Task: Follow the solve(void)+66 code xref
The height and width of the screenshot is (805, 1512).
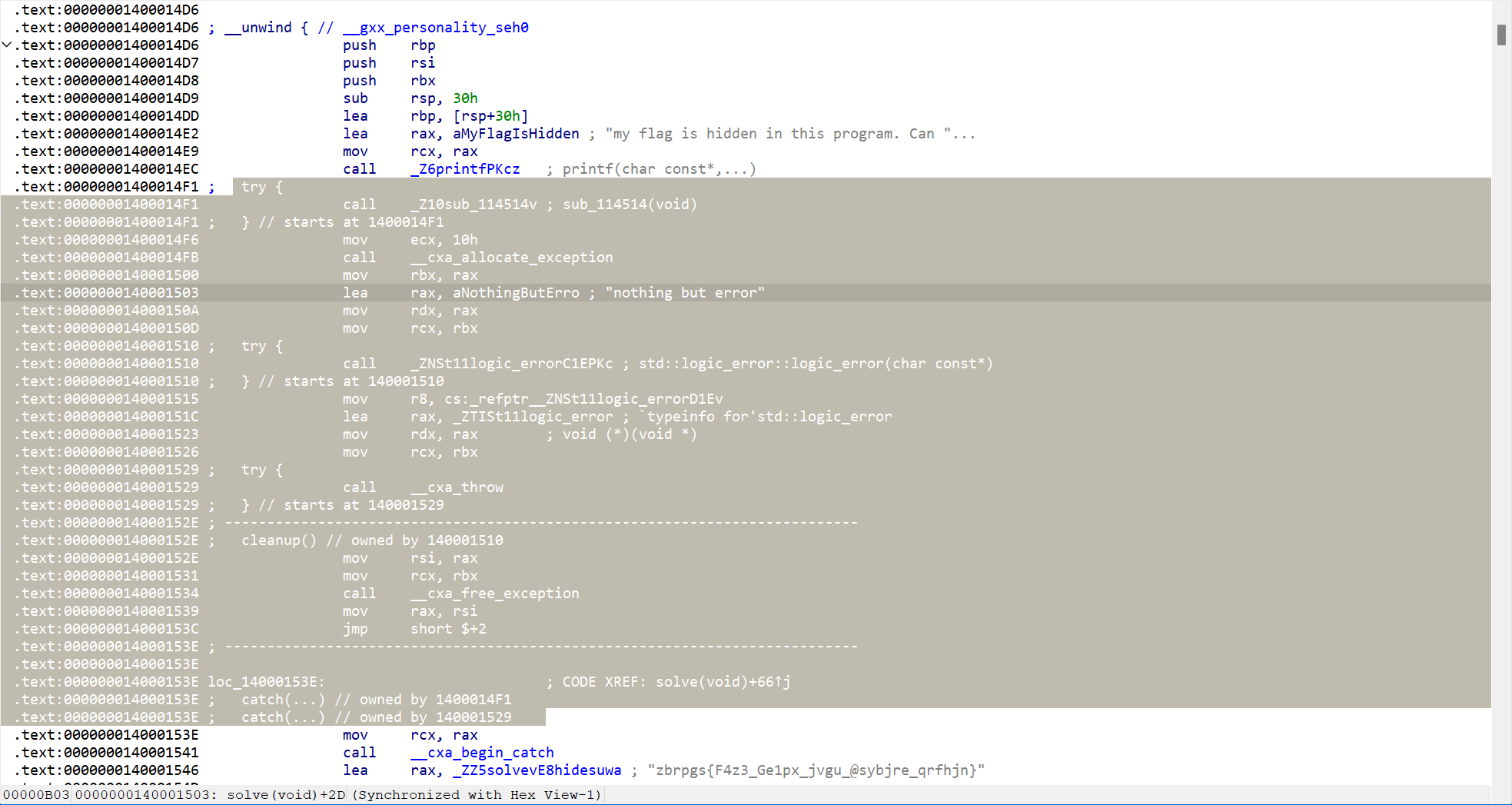Action: pos(723,682)
